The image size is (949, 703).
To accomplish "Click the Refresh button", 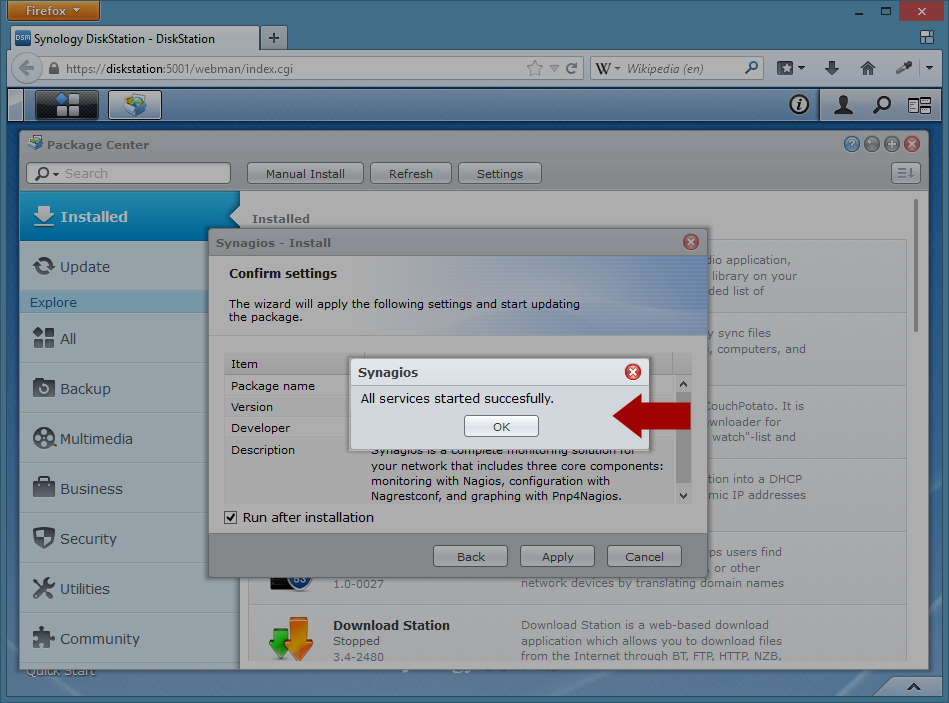I will coord(410,174).
